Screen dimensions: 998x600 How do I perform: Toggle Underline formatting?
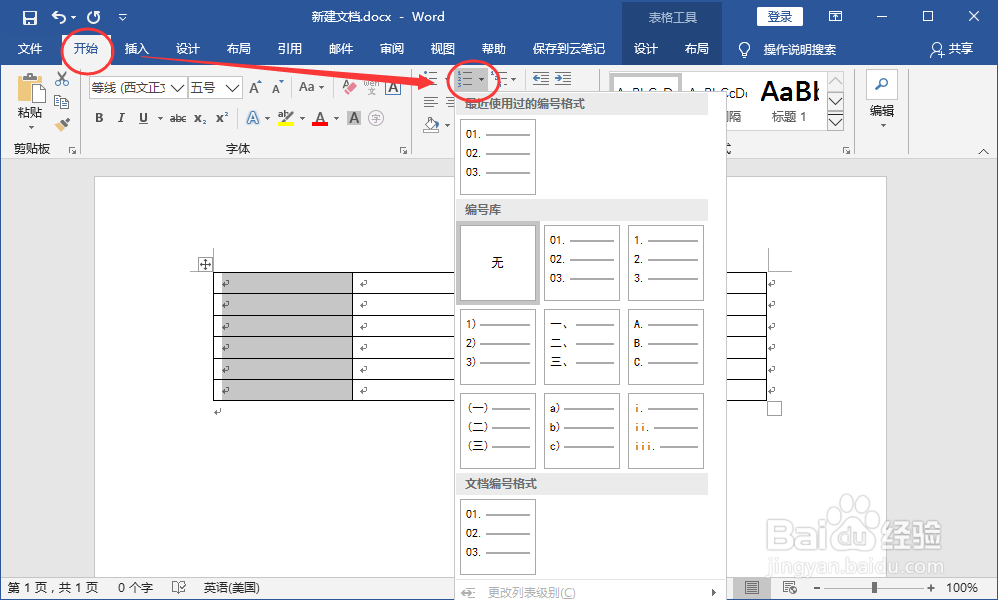point(143,118)
